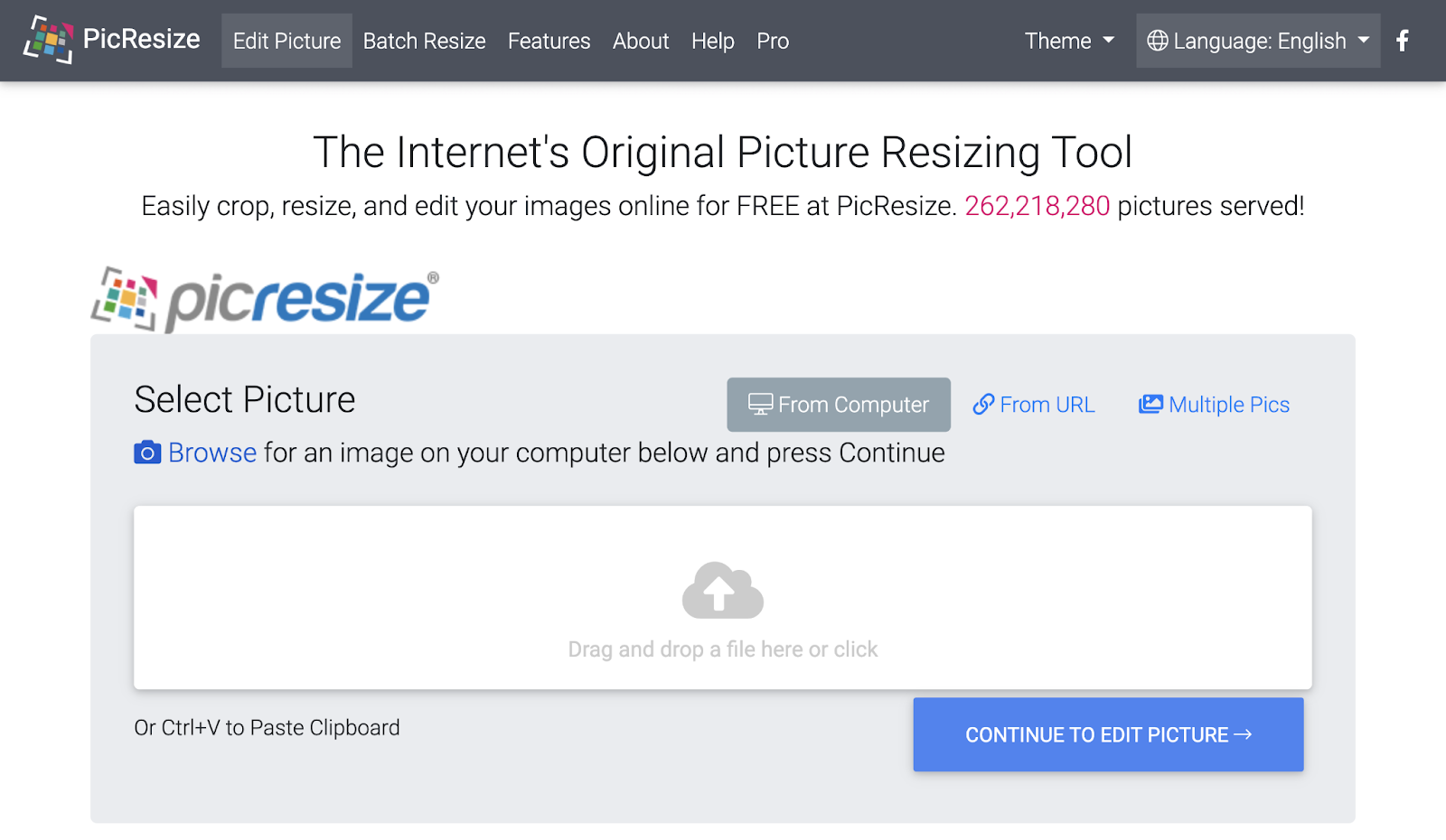Click Continue to Edit Picture

(1108, 734)
